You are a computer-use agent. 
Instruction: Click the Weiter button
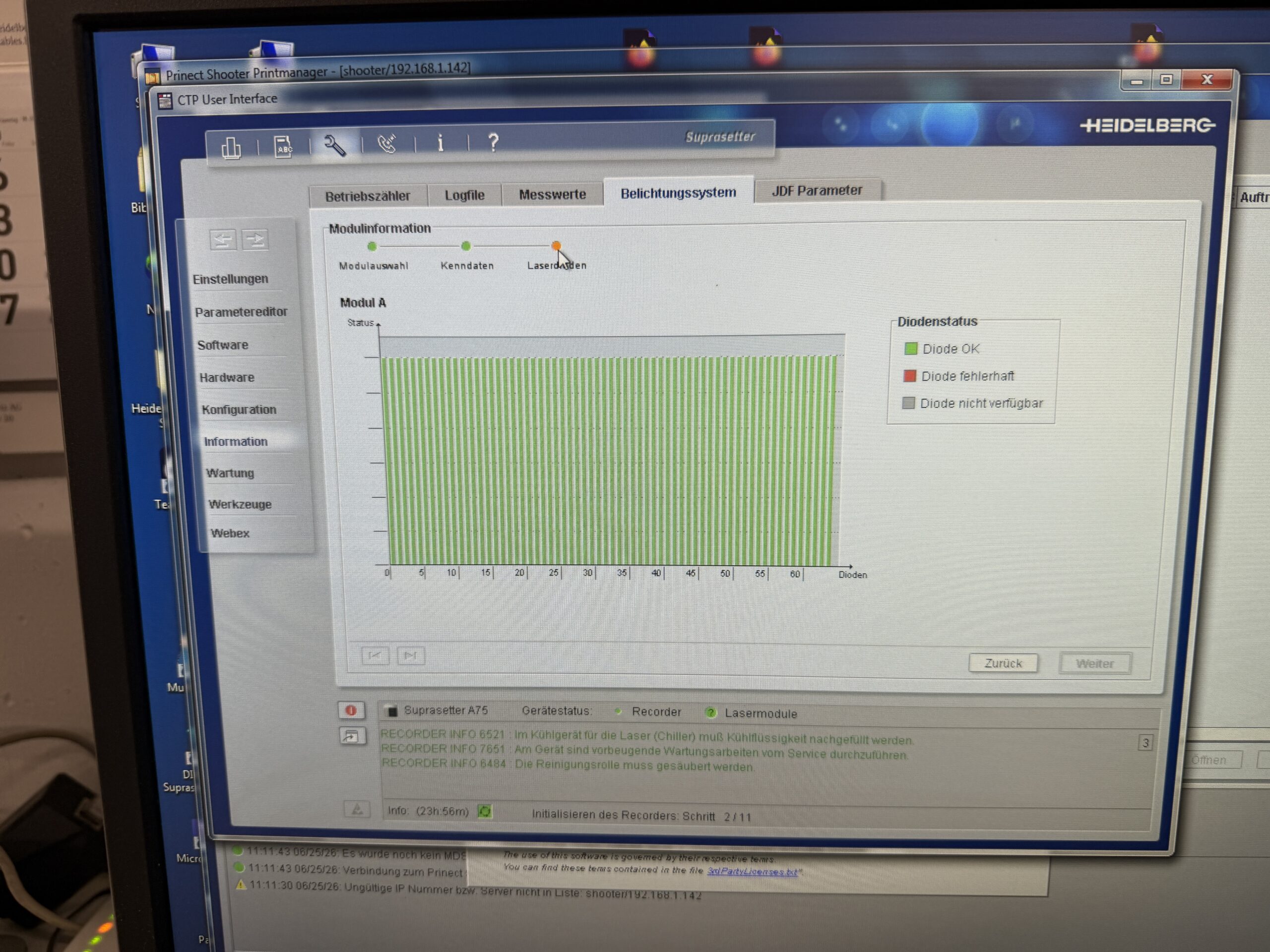(1095, 663)
